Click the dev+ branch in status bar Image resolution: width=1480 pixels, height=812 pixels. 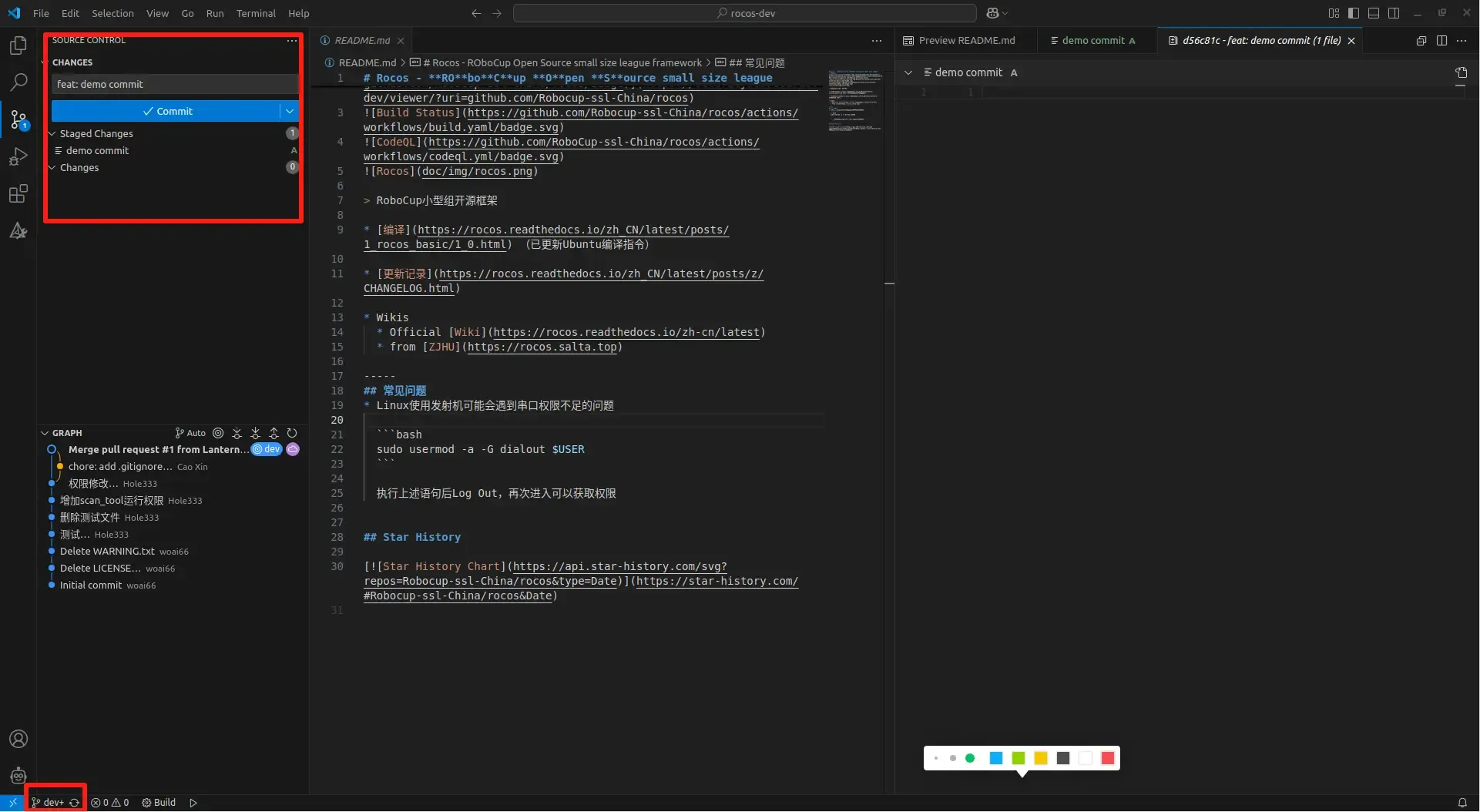tap(47, 803)
